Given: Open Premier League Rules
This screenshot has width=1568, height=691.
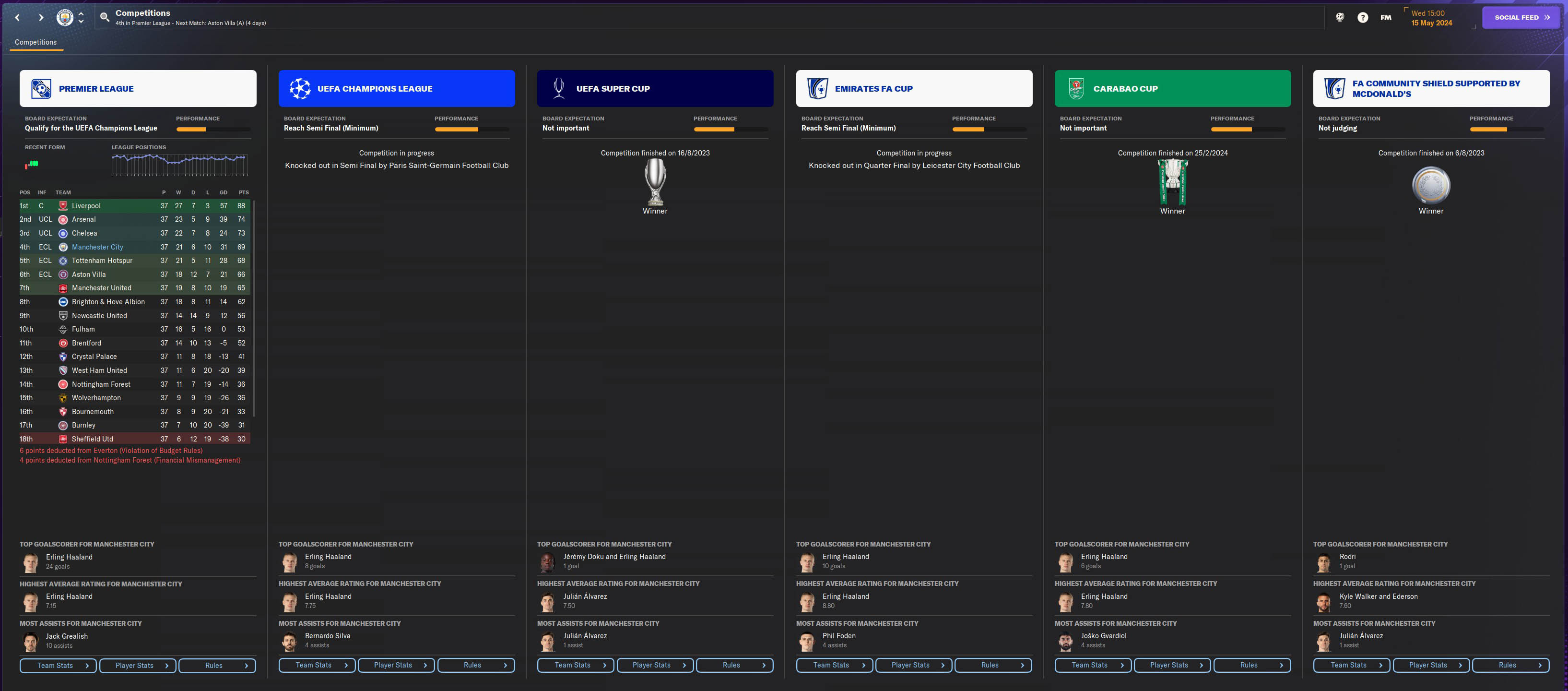Looking at the screenshot, I should point(217,666).
